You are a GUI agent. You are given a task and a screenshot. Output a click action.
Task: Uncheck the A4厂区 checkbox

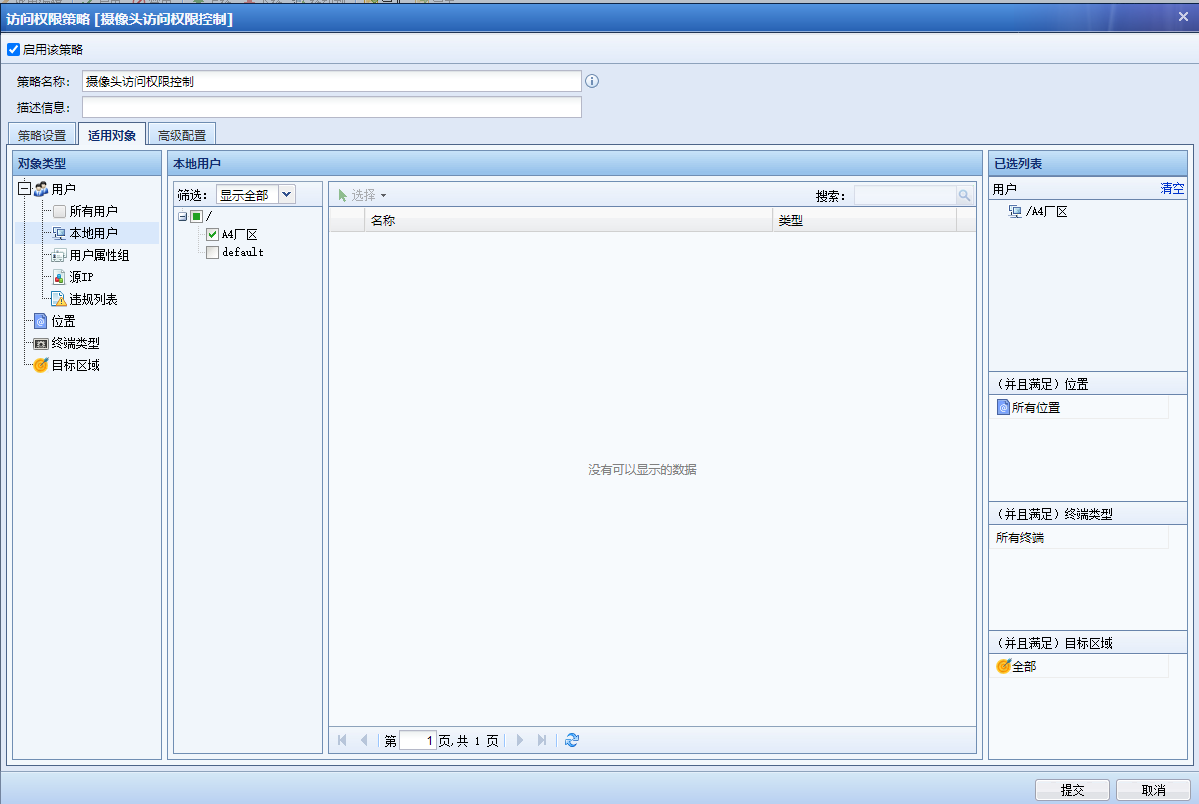click(212, 234)
